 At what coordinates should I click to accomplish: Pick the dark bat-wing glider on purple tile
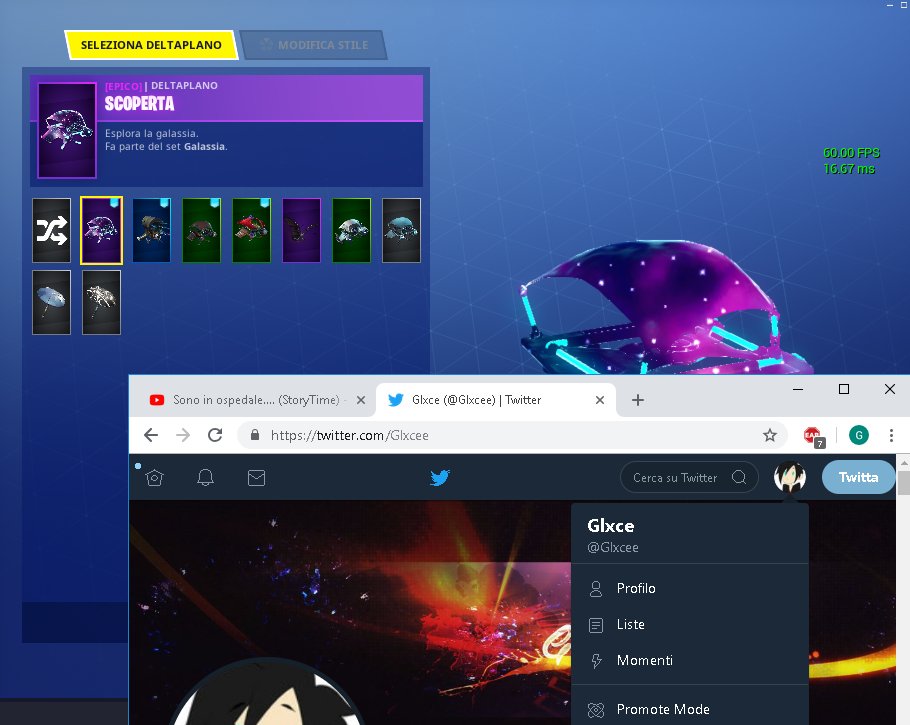(x=301, y=230)
